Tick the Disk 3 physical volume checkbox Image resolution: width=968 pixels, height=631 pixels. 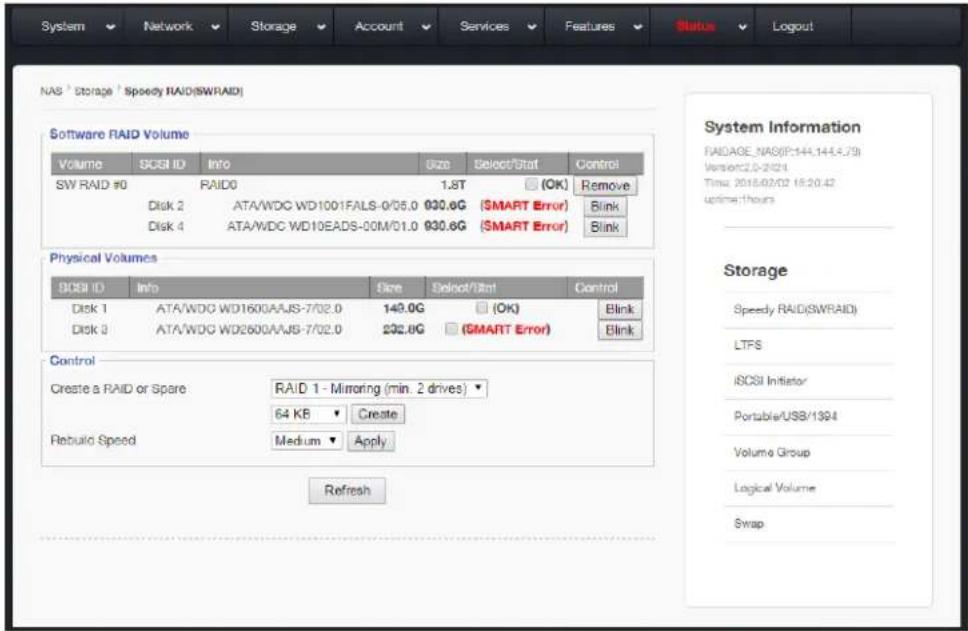[x=451, y=328]
